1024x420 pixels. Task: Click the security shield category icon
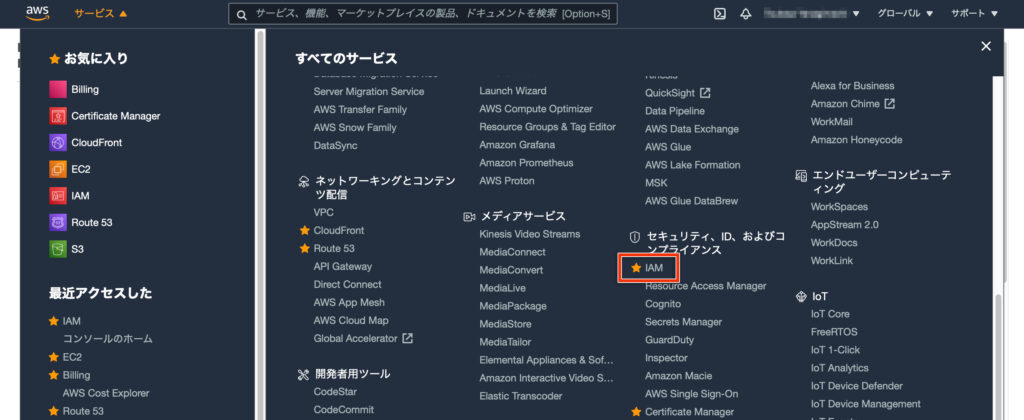coord(634,236)
